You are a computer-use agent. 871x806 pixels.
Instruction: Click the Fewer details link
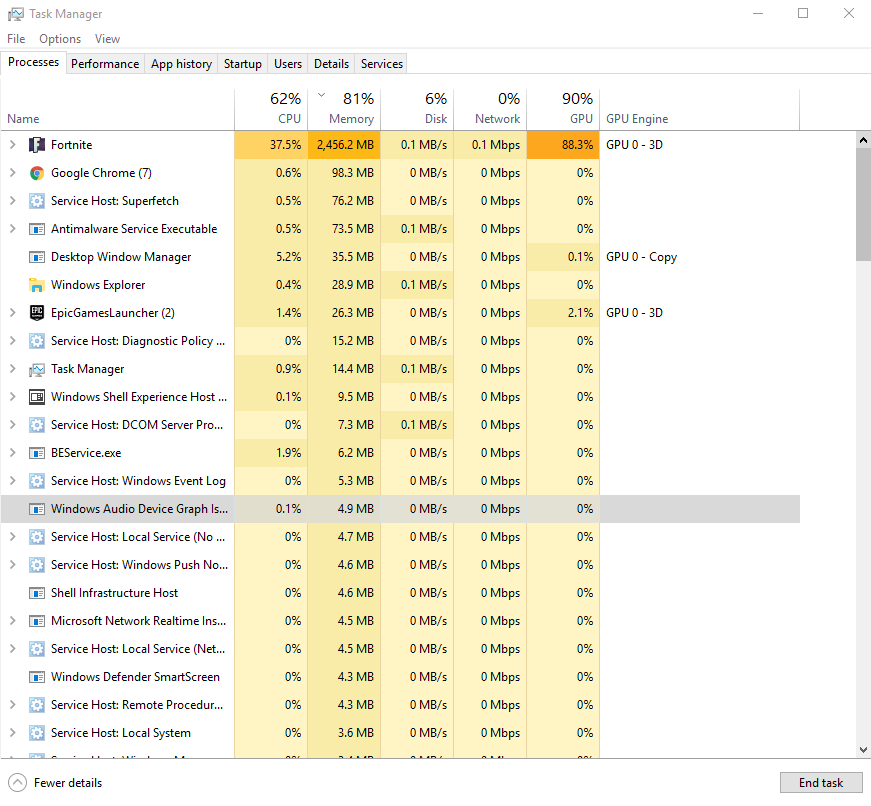(x=68, y=783)
